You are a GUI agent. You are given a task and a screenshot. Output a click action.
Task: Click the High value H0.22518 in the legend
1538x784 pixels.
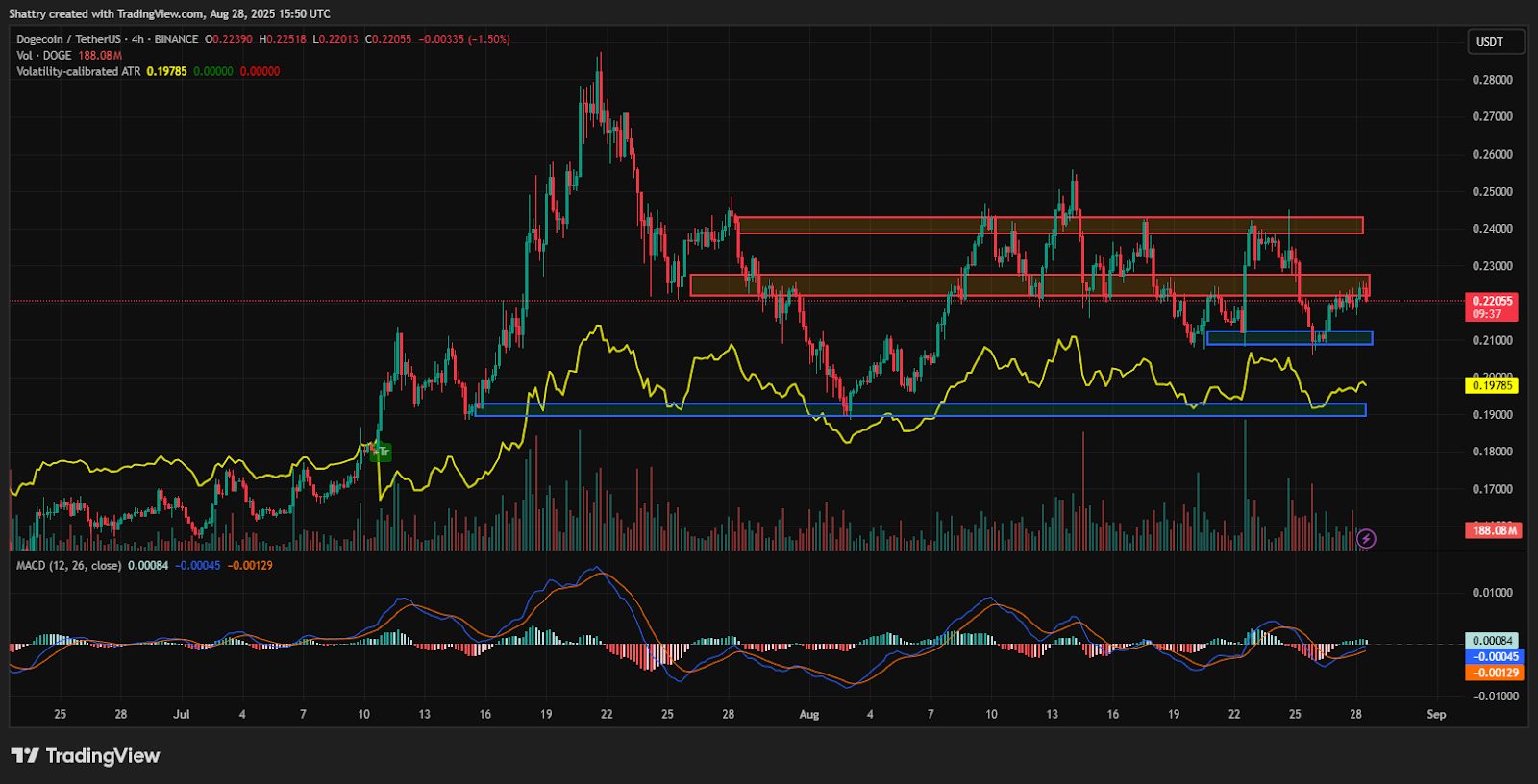point(283,39)
